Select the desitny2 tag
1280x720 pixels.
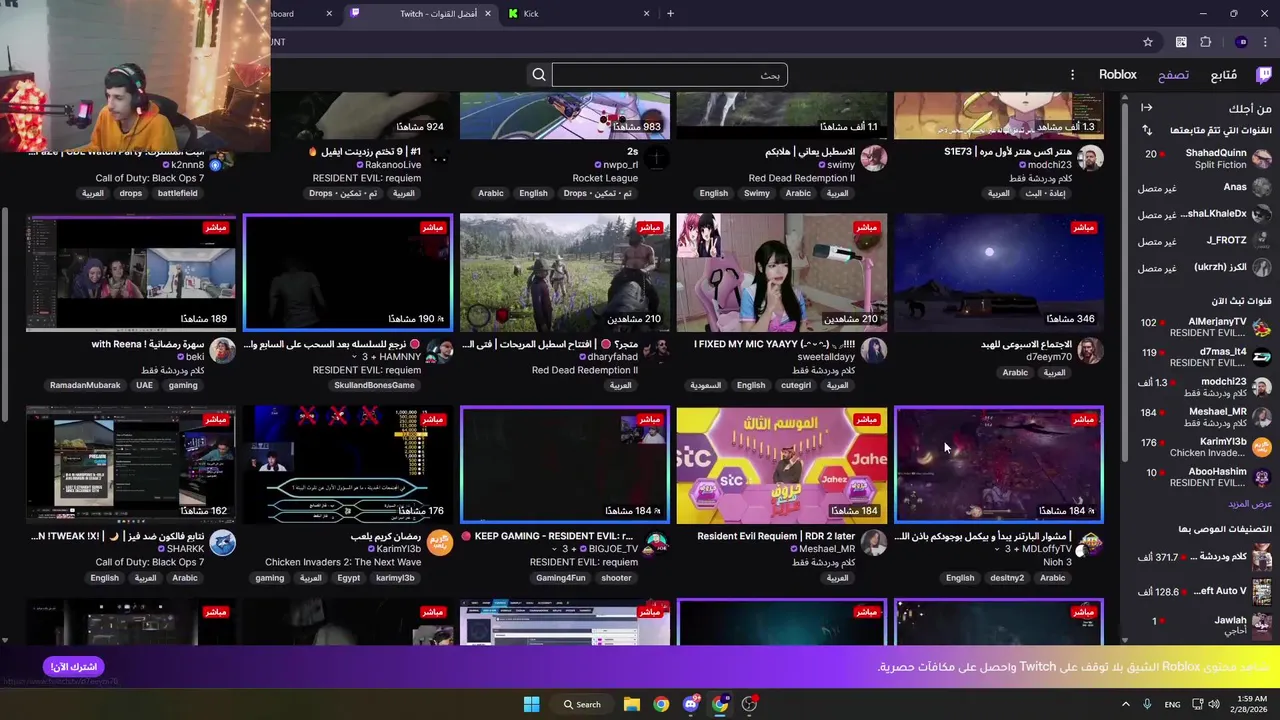(1007, 578)
